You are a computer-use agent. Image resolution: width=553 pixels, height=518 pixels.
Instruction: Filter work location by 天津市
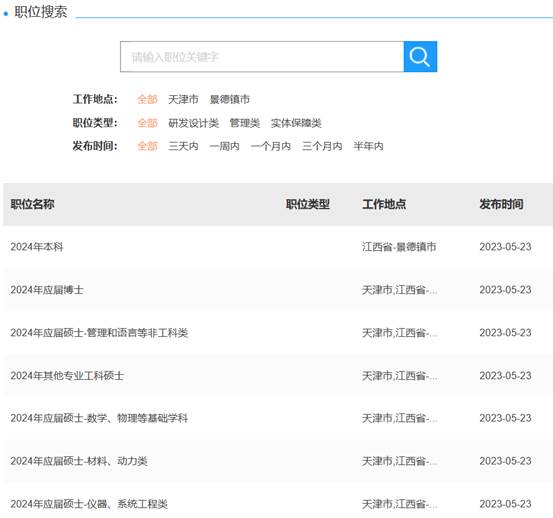tap(183, 99)
